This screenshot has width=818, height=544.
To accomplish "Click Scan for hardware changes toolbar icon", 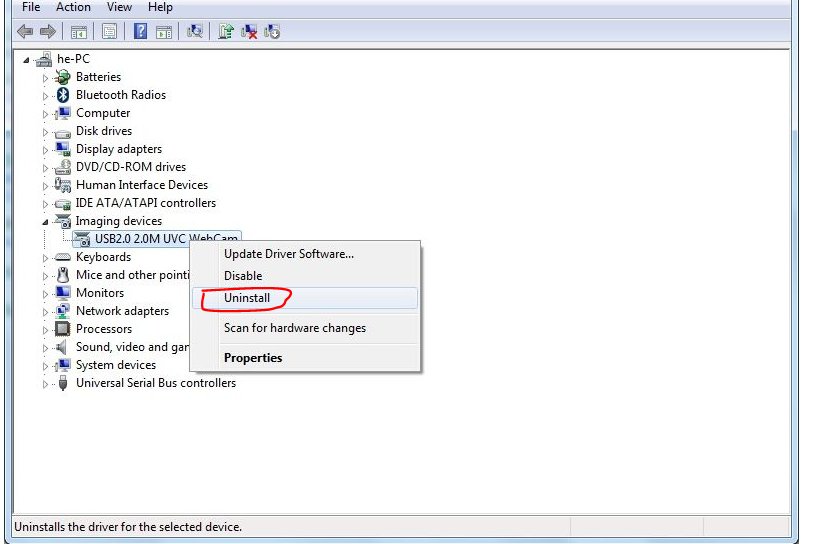I will (195, 32).
